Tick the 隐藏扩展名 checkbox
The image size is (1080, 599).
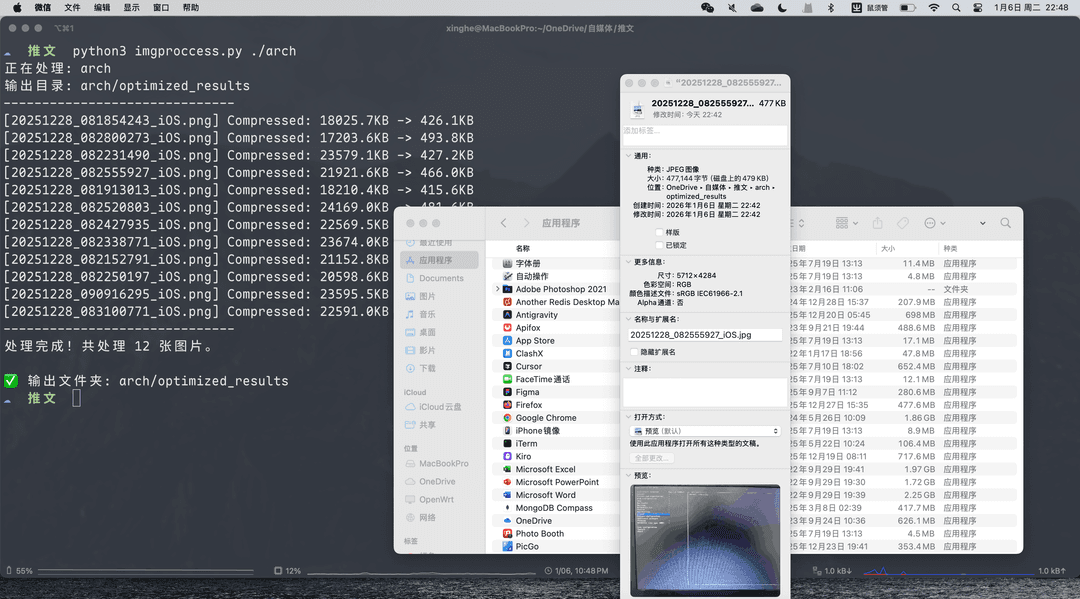pos(634,352)
